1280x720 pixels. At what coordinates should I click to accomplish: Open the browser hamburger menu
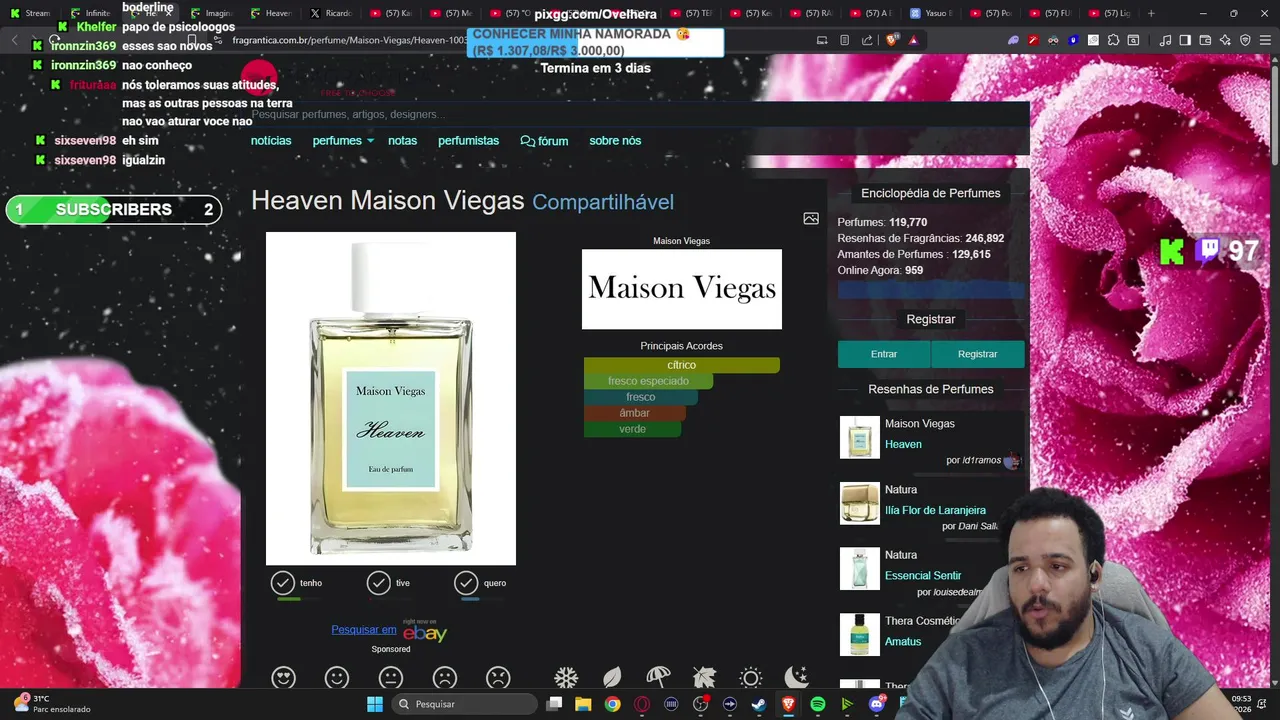coord(1265,40)
